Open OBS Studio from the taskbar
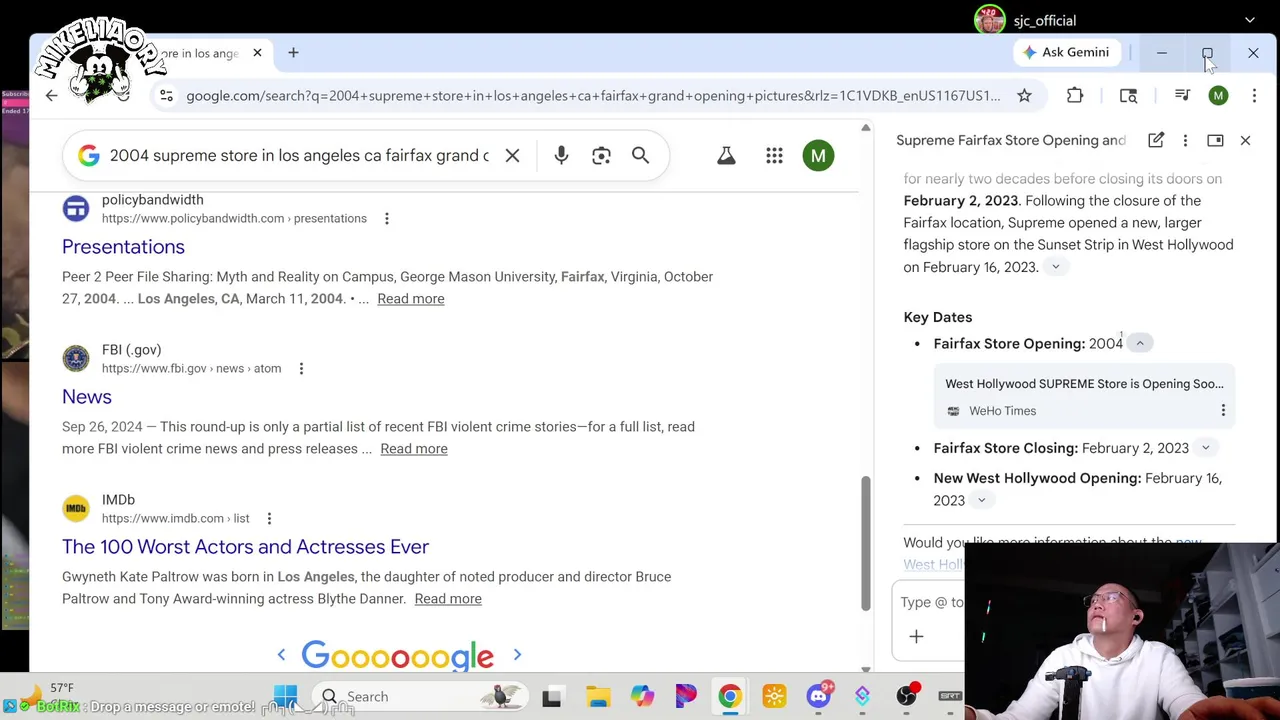The height and width of the screenshot is (720, 1280). pyautogui.click(x=906, y=697)
